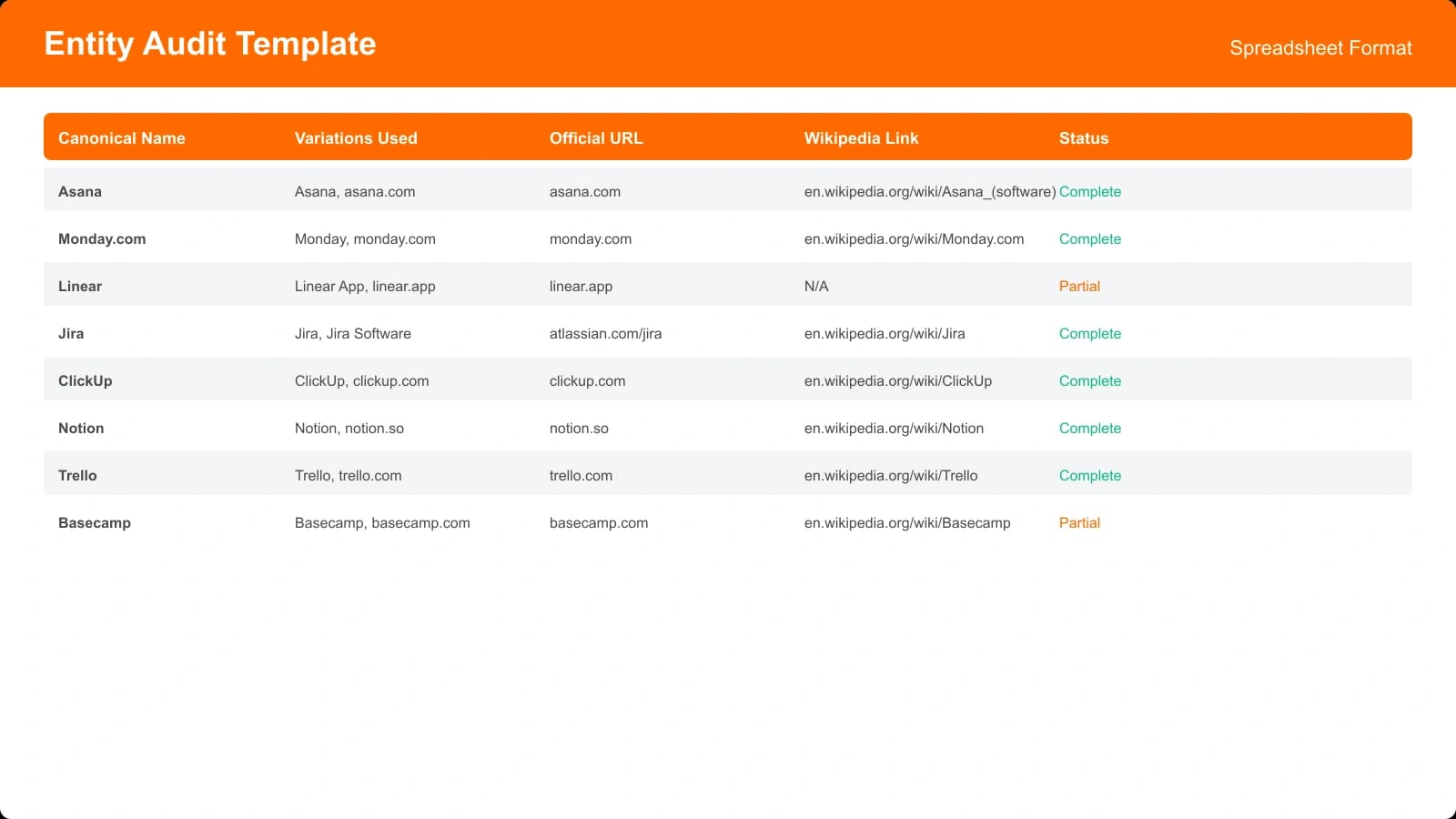Click the Spreadsheet Format label
This screenshot has height=819, width=1456.
click(x=1320, y=47)
